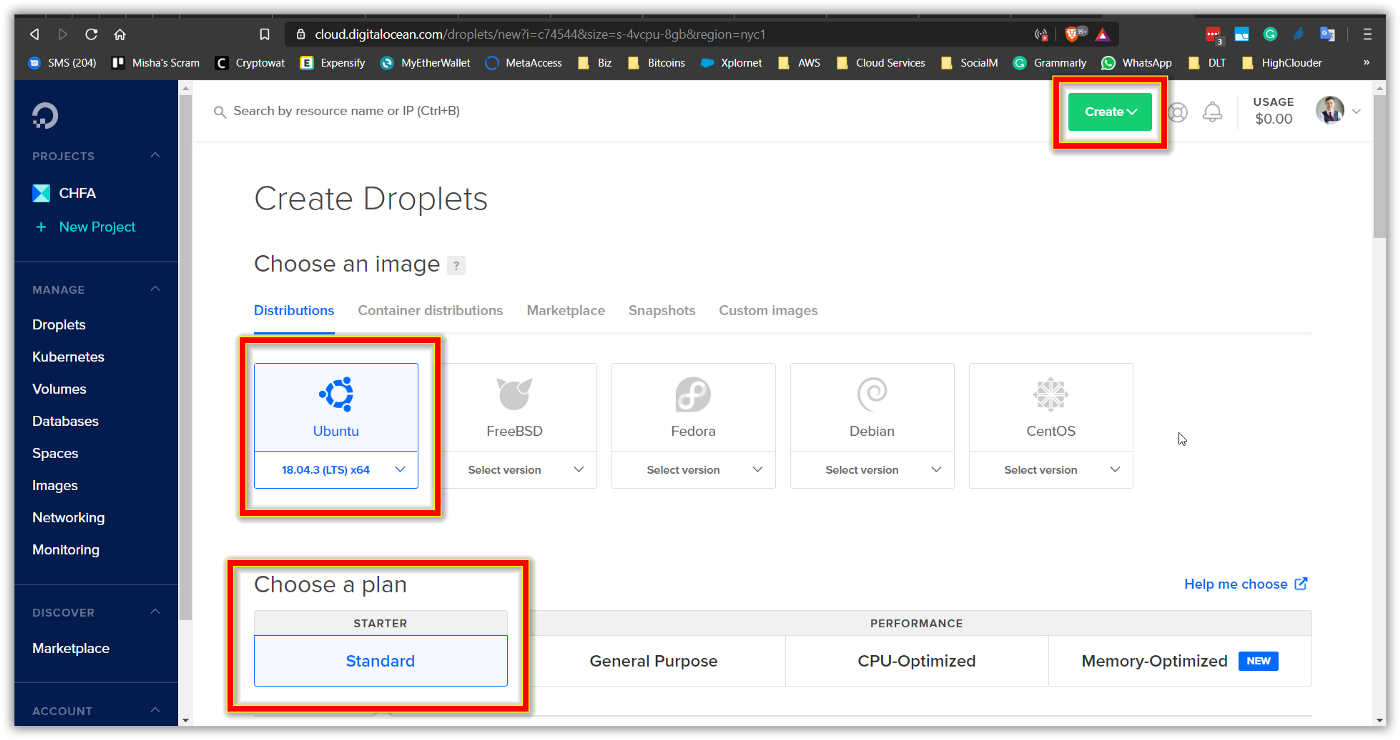Image resolution: width=1400 pixels, height=740 pixels.
Task: Click the resource search input field
Action: (x=346, y=111)
